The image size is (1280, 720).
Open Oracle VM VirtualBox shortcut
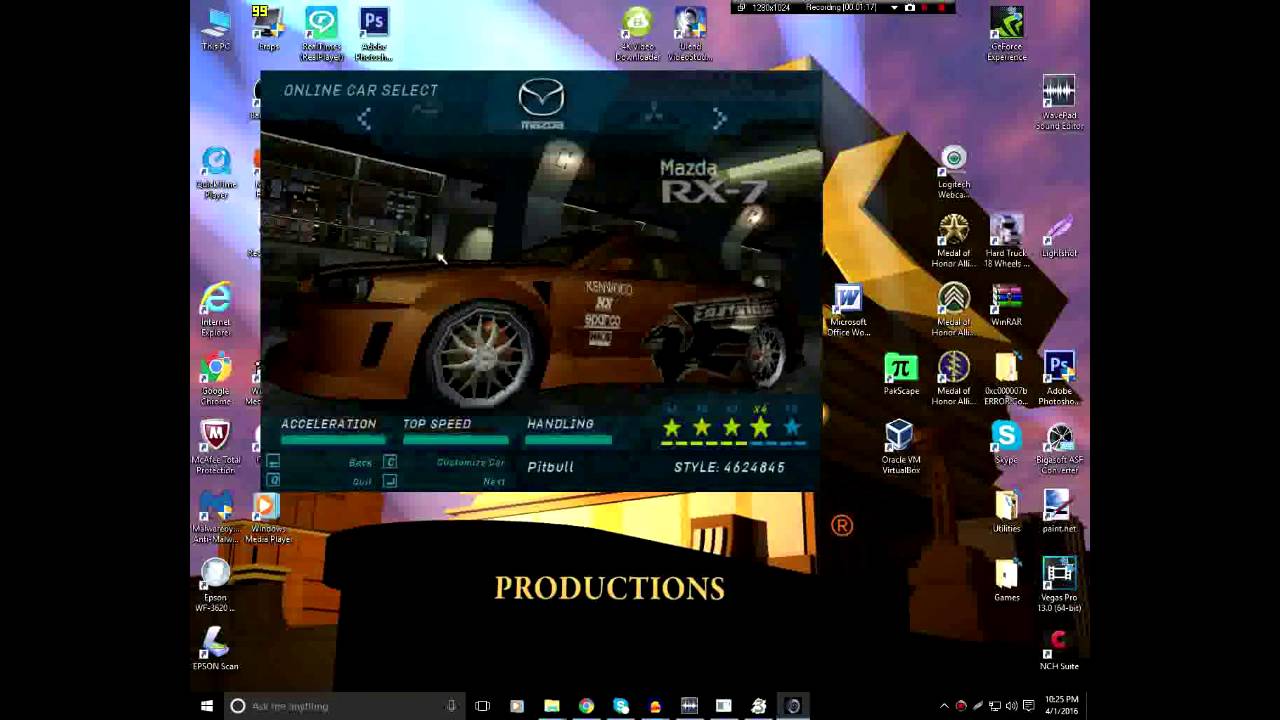(x=901, y=447)
